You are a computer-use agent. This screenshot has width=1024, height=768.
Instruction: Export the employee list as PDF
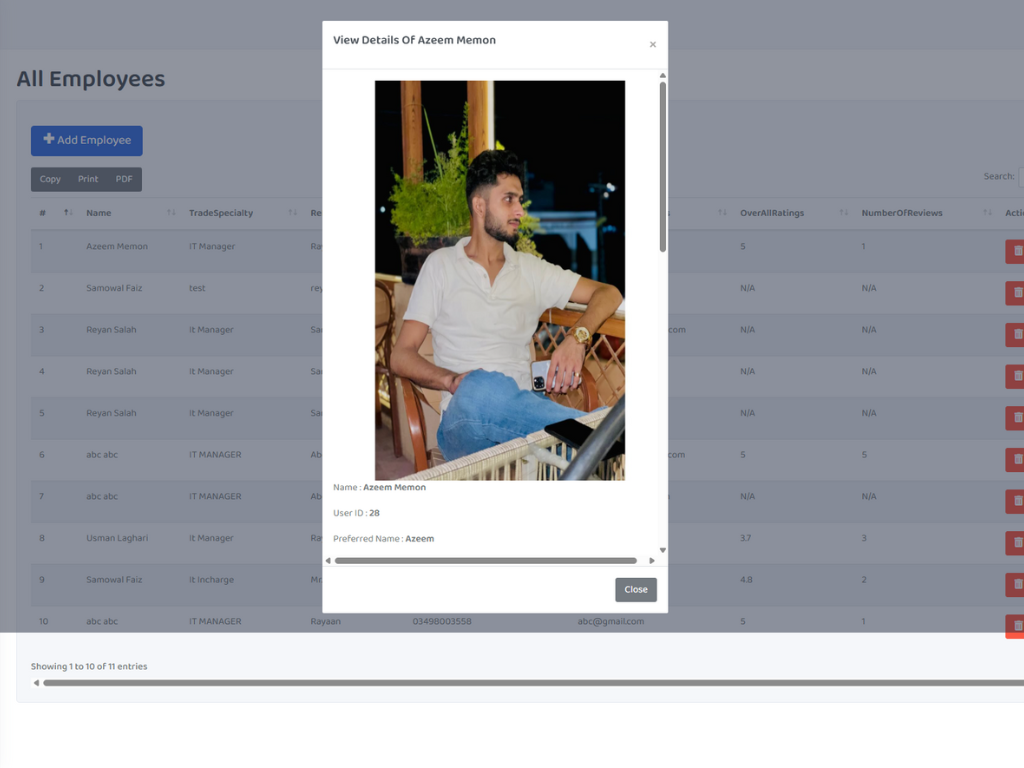pyautogui.click(x=124, y=179)
